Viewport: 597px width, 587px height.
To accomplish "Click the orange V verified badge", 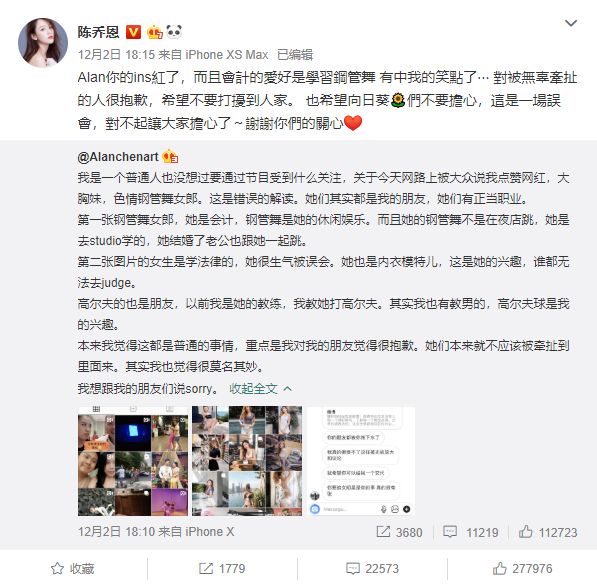I will pos(133,32).
